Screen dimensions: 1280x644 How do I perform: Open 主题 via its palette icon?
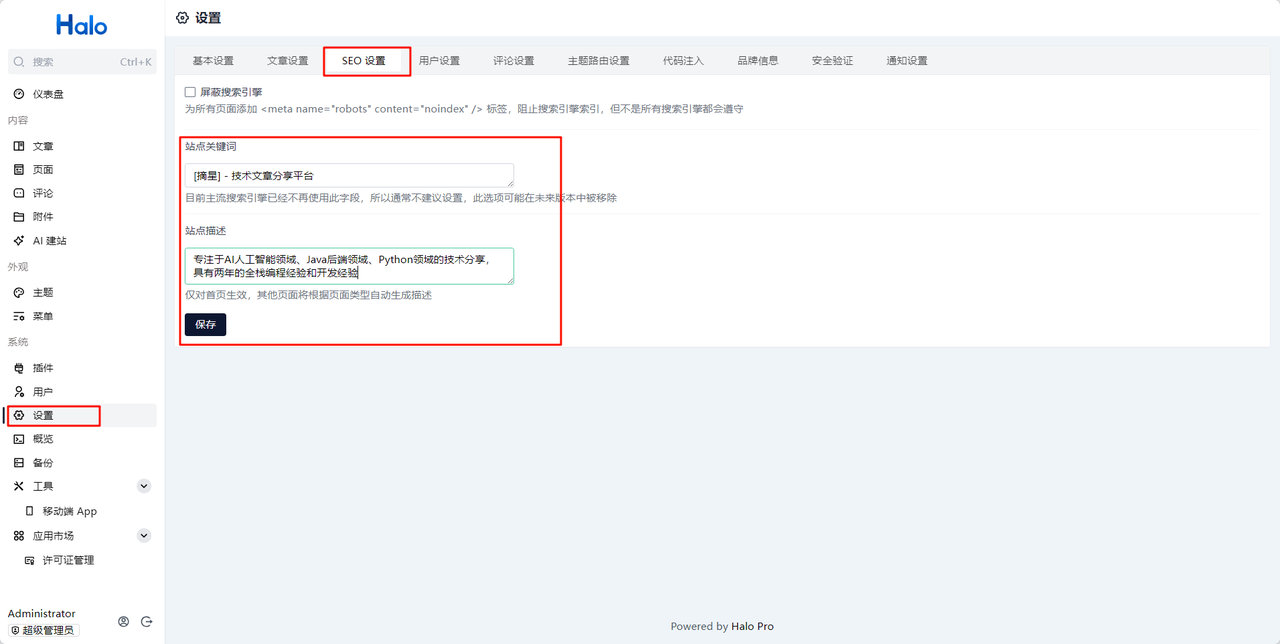pos(19,293)
